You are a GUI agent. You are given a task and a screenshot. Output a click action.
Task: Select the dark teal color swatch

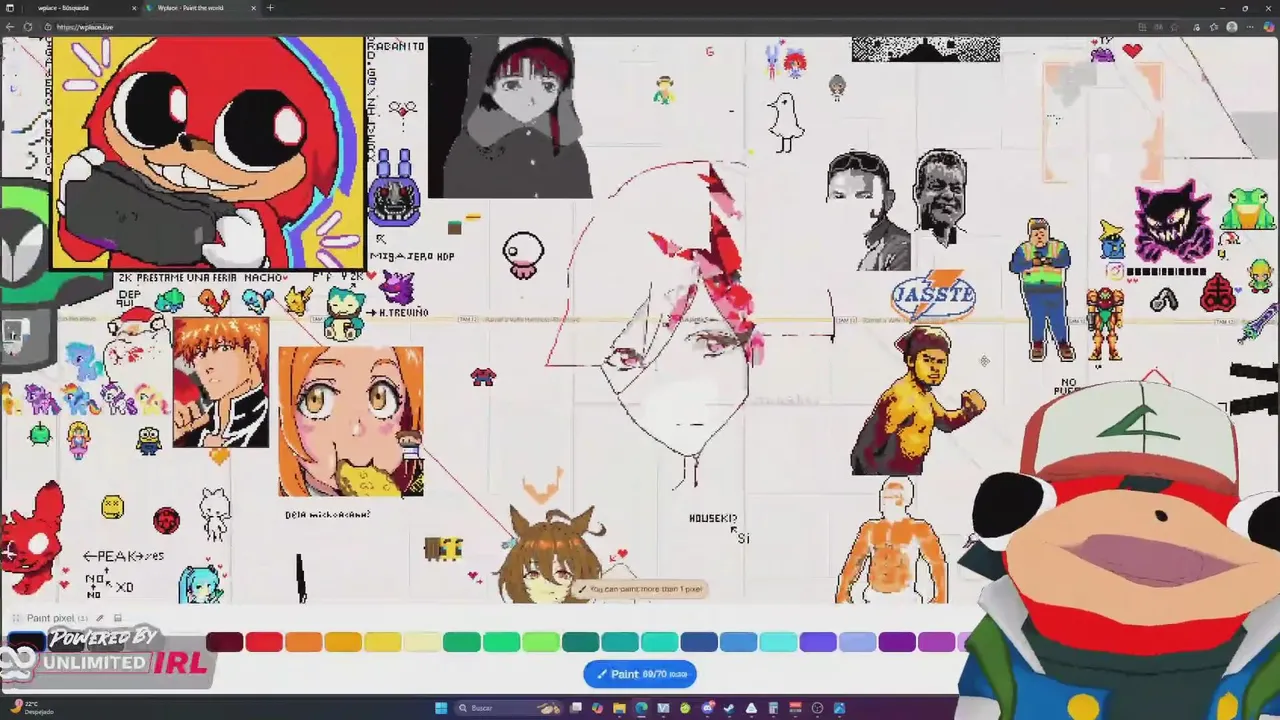(581, 642)
